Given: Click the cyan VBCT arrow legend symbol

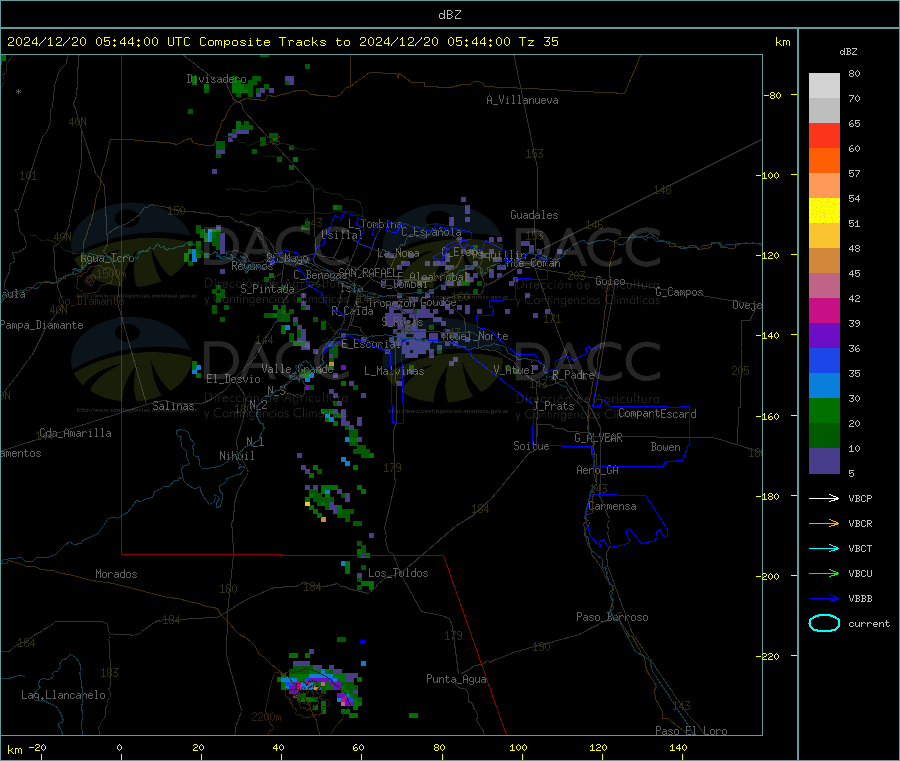Looking at the screenshot, I should (x=824, y=549).
